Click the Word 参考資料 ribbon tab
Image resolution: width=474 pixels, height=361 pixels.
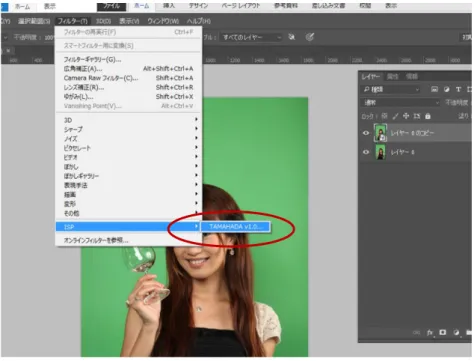286,6
